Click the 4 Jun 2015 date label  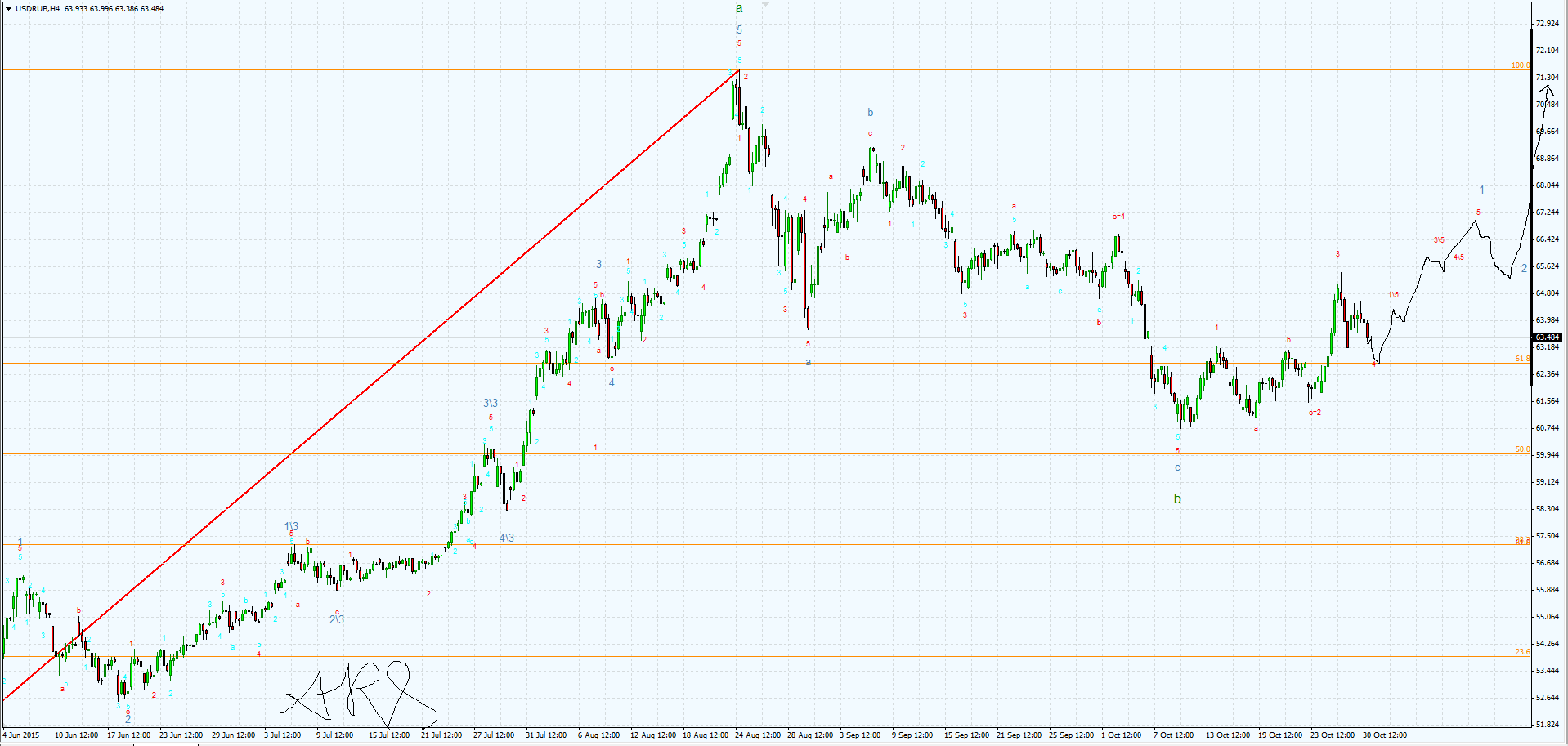[20, 735]
